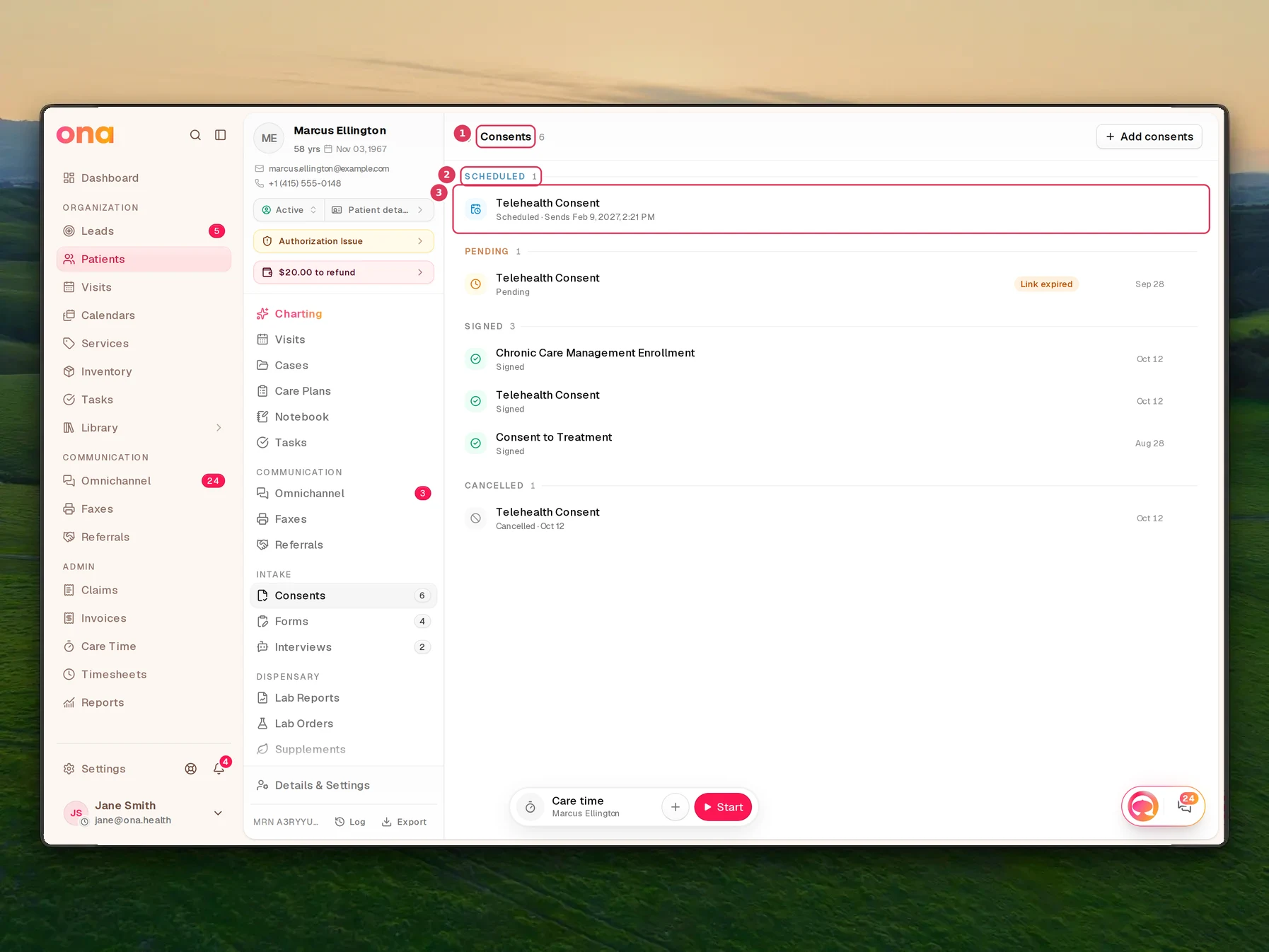This screenshot has width=1269, height=952.
Task: Click the phone icon beside patient number
Action: (260, 183)
